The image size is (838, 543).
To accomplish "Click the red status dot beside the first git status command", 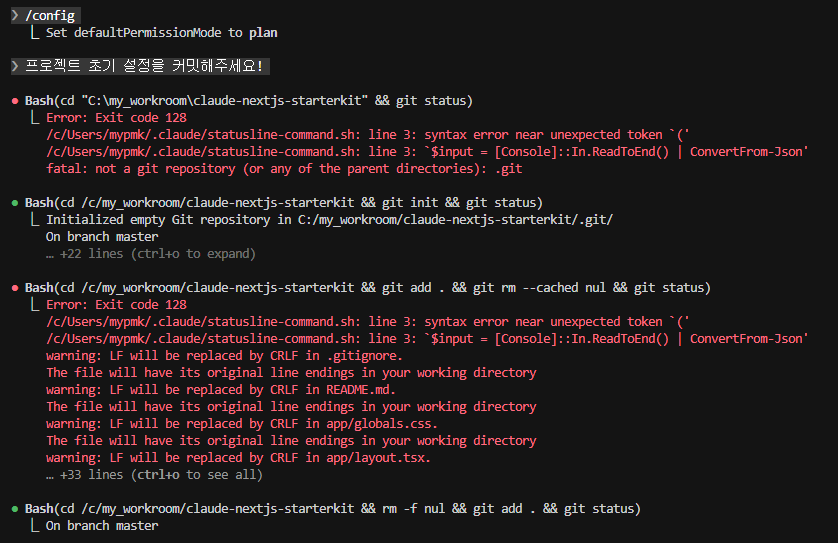I will (14, 101).
